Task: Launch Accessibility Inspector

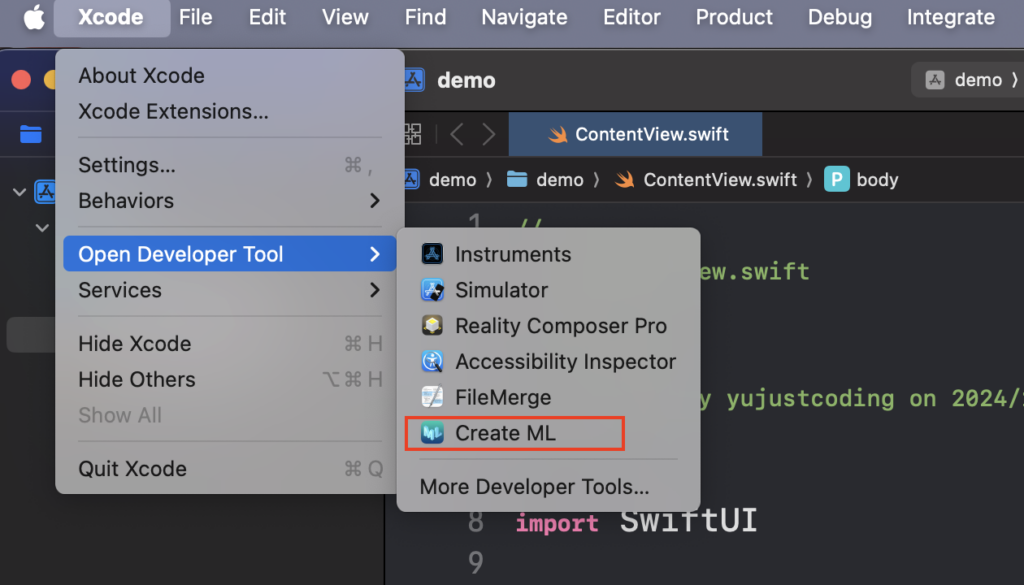Action: pyautogui.click(x=565, y=362)
